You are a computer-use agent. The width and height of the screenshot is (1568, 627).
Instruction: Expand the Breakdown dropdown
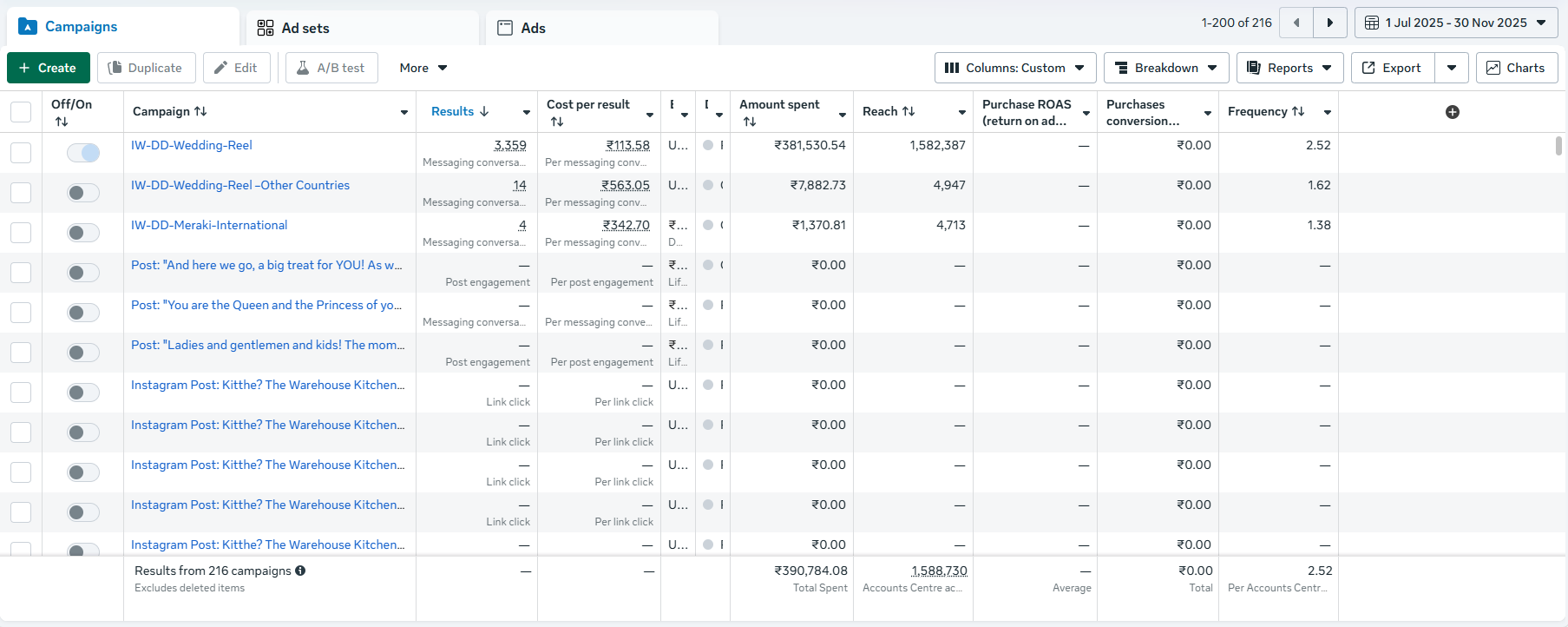tap(1165, 68)
